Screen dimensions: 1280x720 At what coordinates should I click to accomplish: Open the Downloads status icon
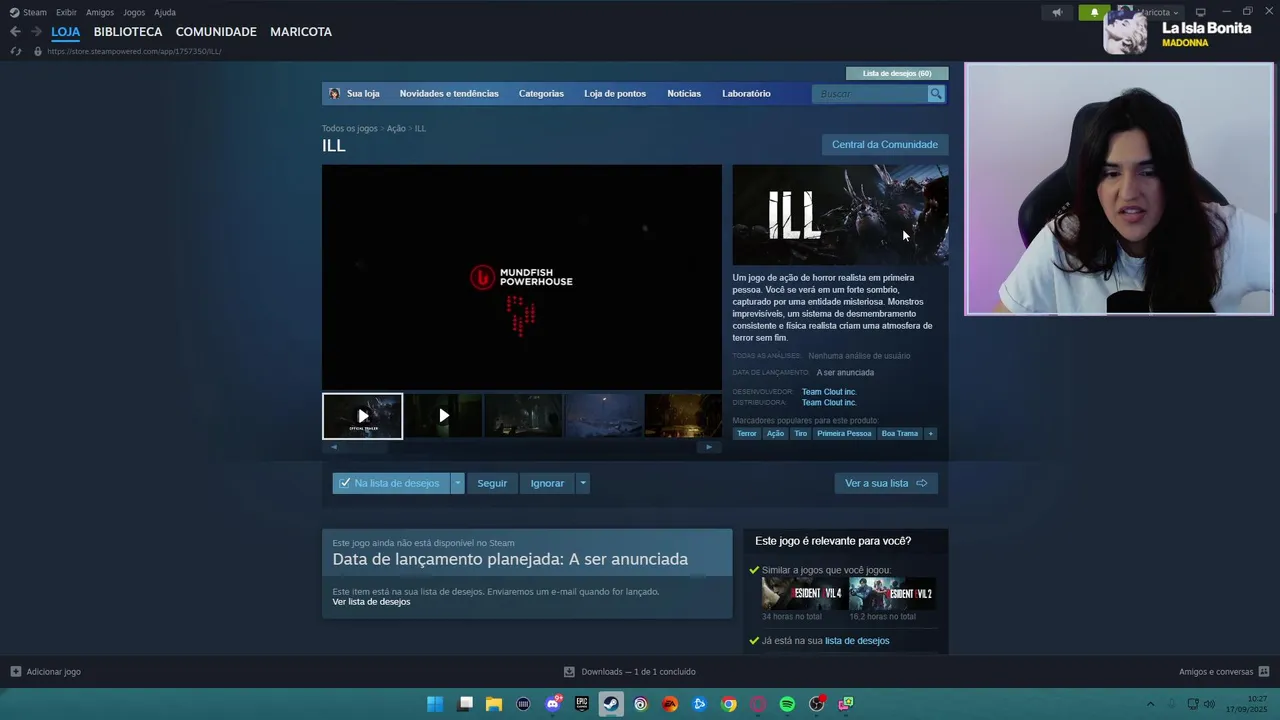[x=569, y=672]
